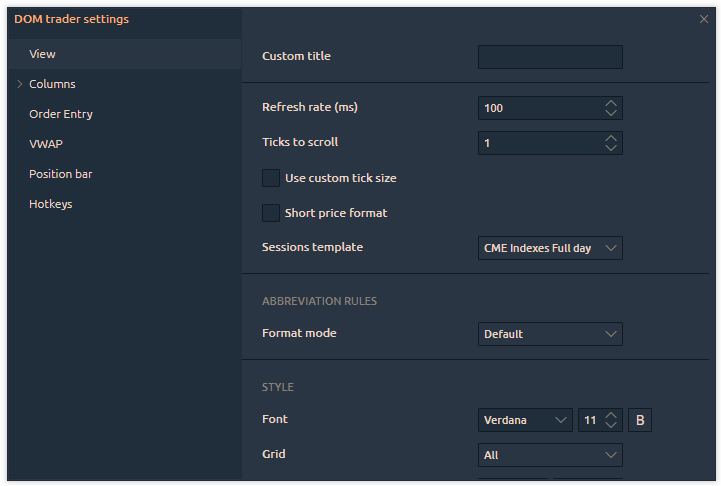Expand the Columns tree item
721x486 pixels.
[20, 84]
